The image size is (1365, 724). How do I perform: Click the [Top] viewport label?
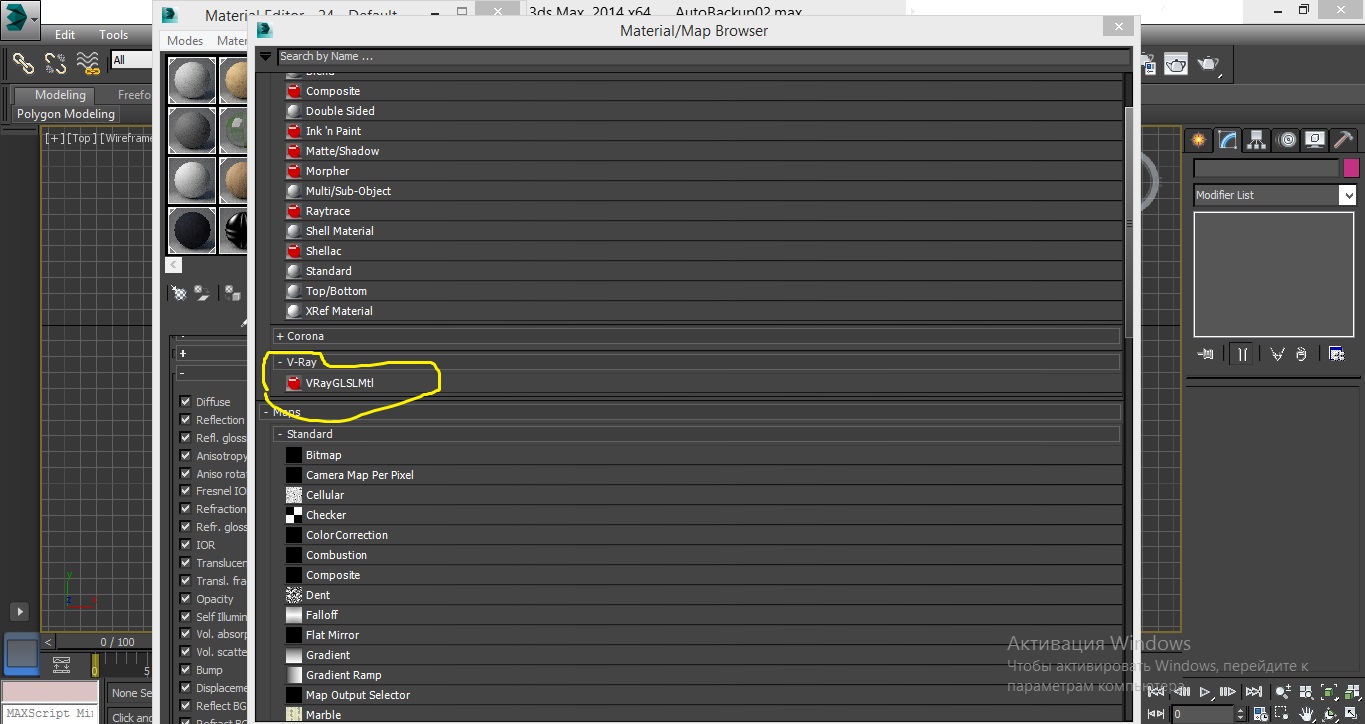click(81, 138)
